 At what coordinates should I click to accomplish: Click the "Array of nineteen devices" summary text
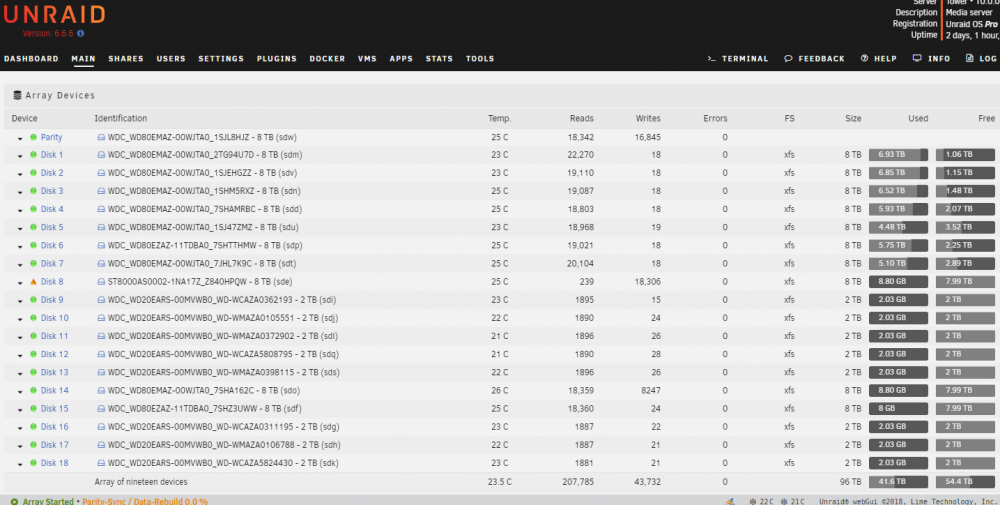click(141, 482)
